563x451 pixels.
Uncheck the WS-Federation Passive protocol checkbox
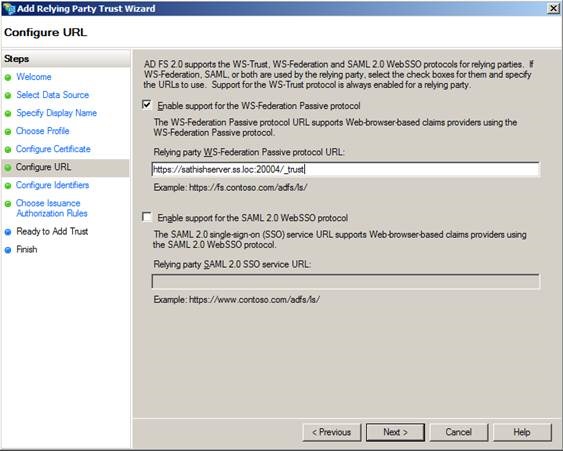pyautogui.click(x=146, y=105)
